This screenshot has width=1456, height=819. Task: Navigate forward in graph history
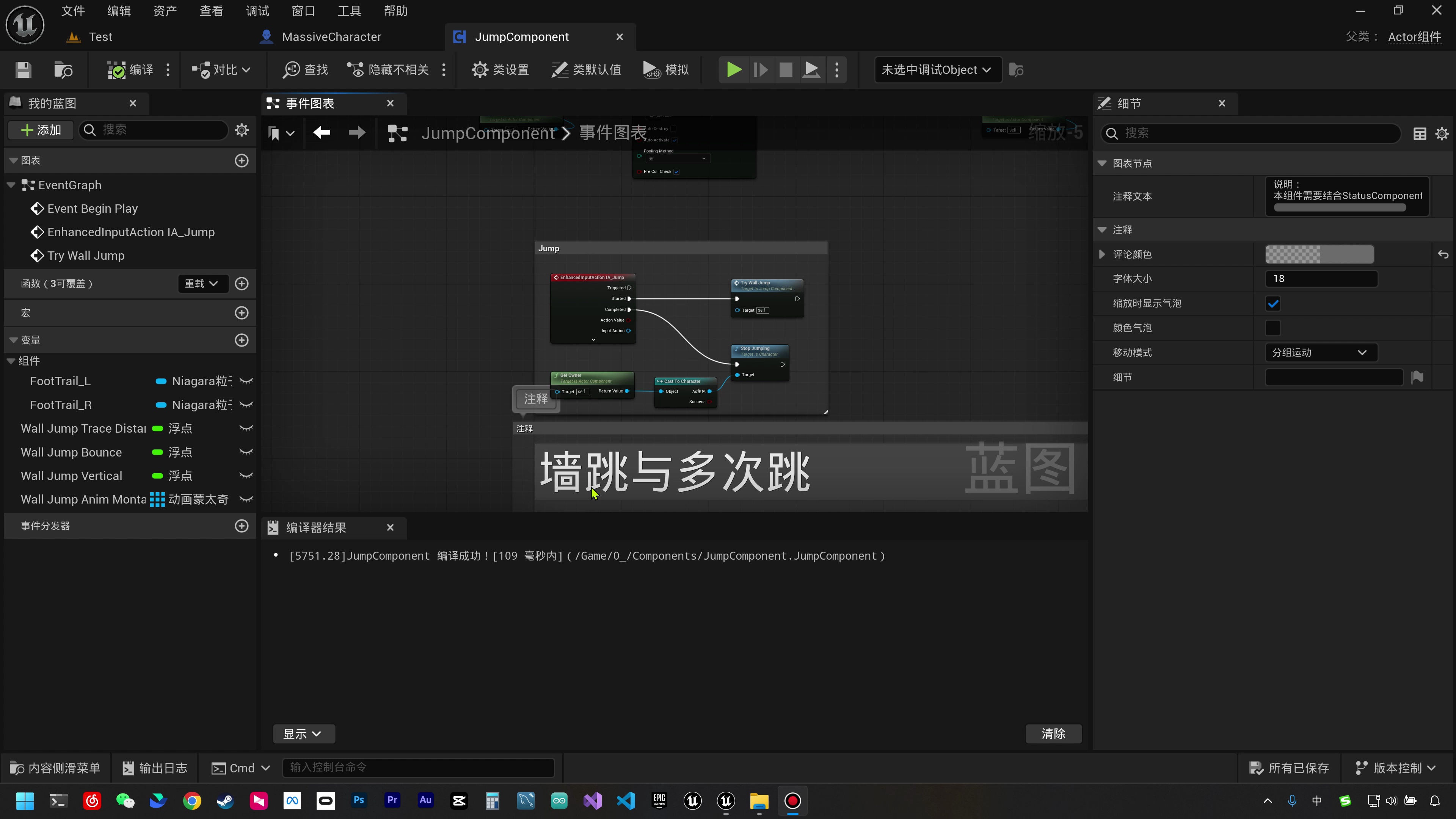[x=357, y=133]
